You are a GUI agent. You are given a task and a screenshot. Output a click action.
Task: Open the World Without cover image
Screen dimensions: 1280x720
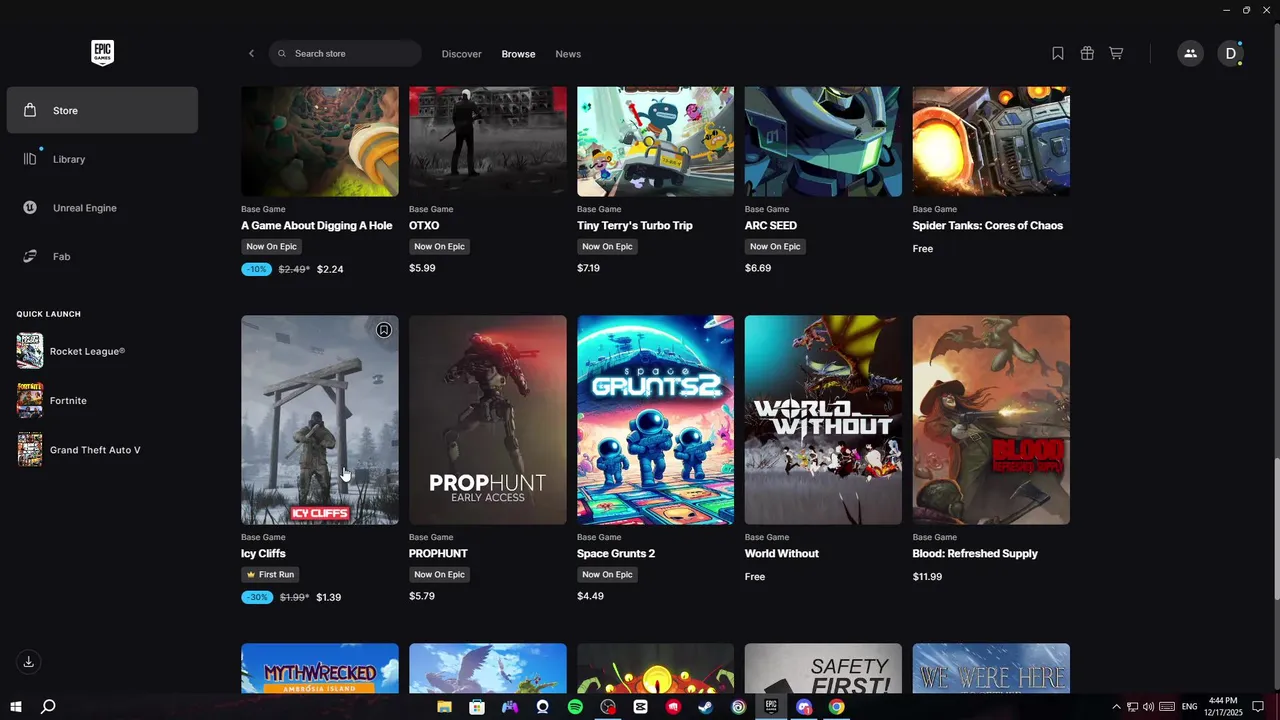[823, 420]
